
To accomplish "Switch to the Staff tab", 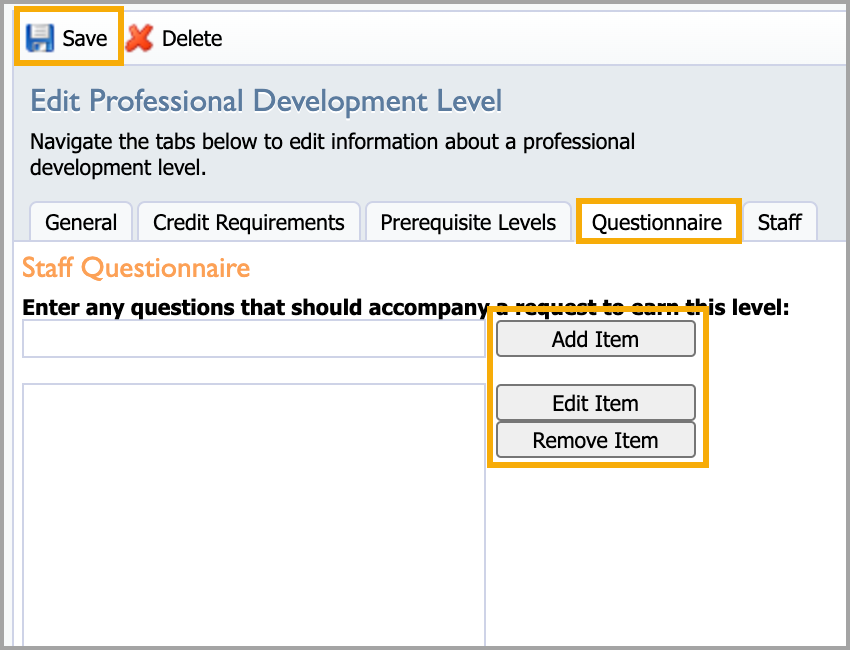I will tap(780, 222).
